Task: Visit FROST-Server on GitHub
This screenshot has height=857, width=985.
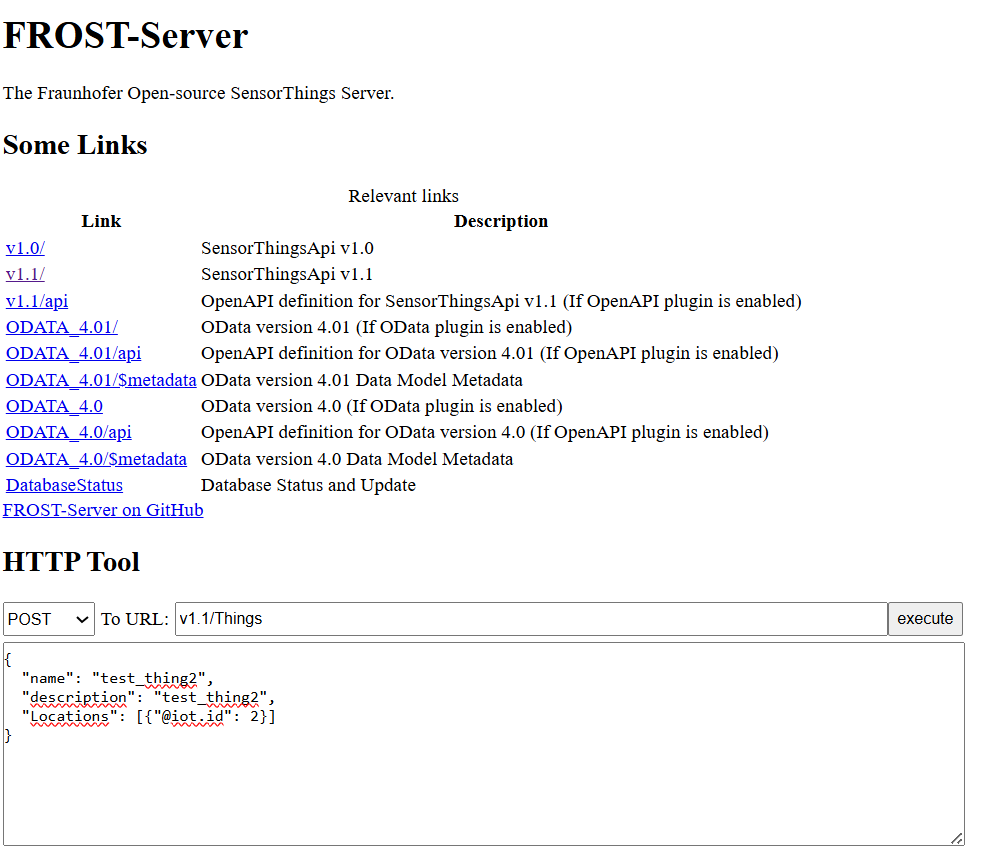Action: (x=103, y=510)
